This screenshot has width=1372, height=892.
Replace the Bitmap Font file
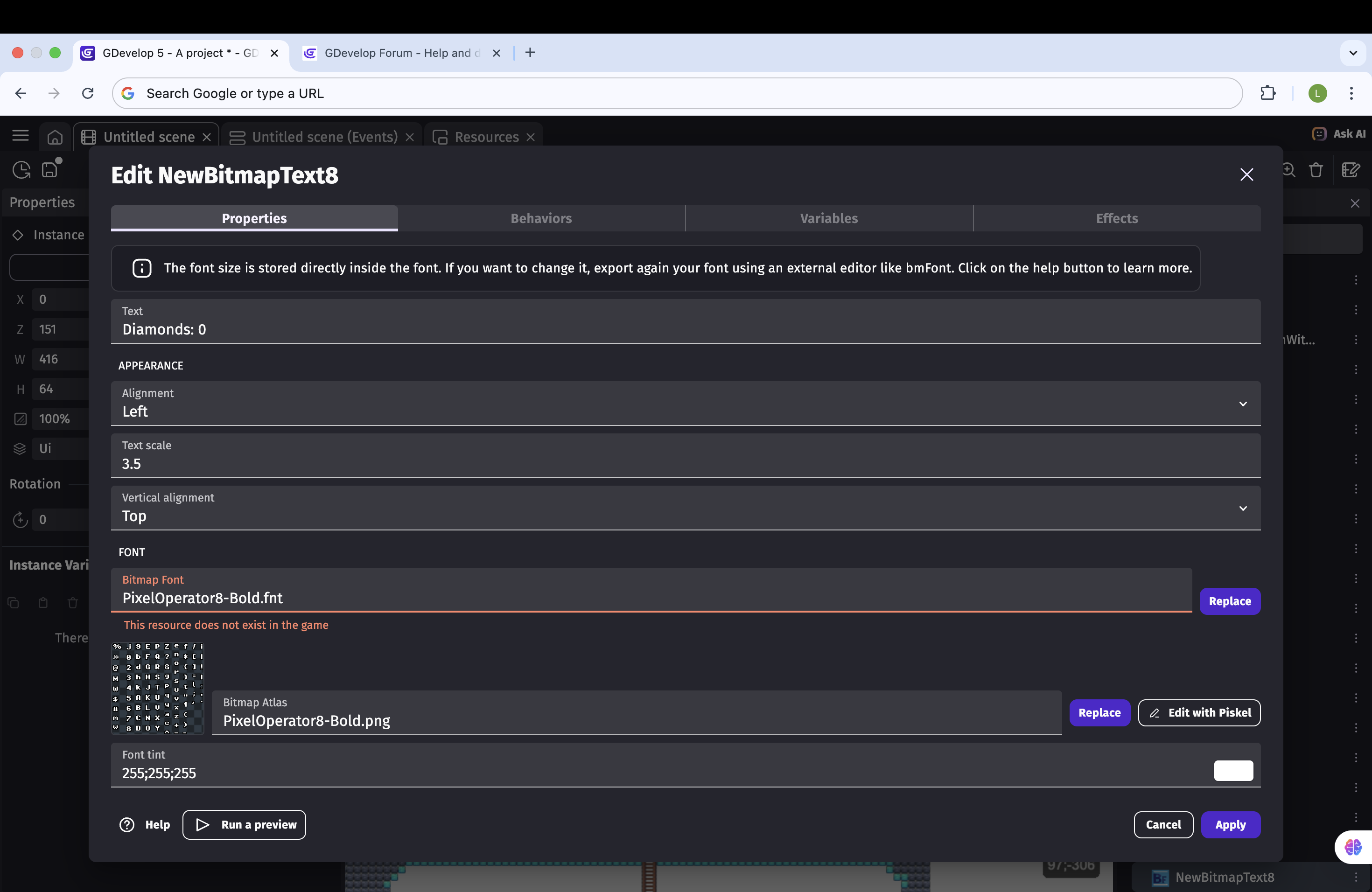[x=1230, y=601]
